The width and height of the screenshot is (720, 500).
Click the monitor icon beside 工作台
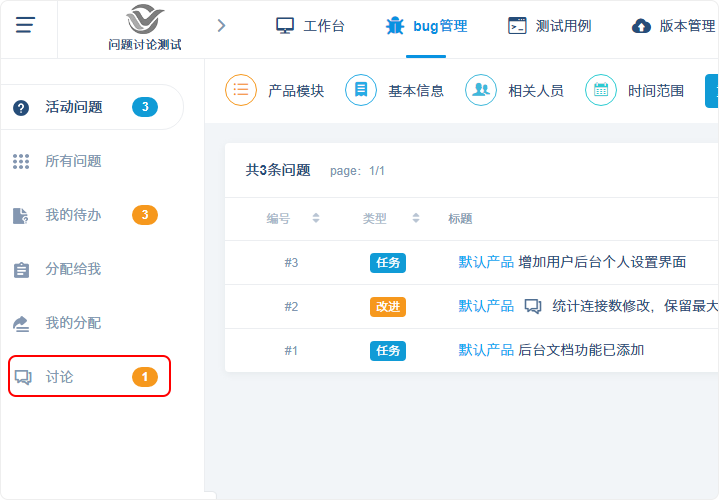(x=285, y=26)
